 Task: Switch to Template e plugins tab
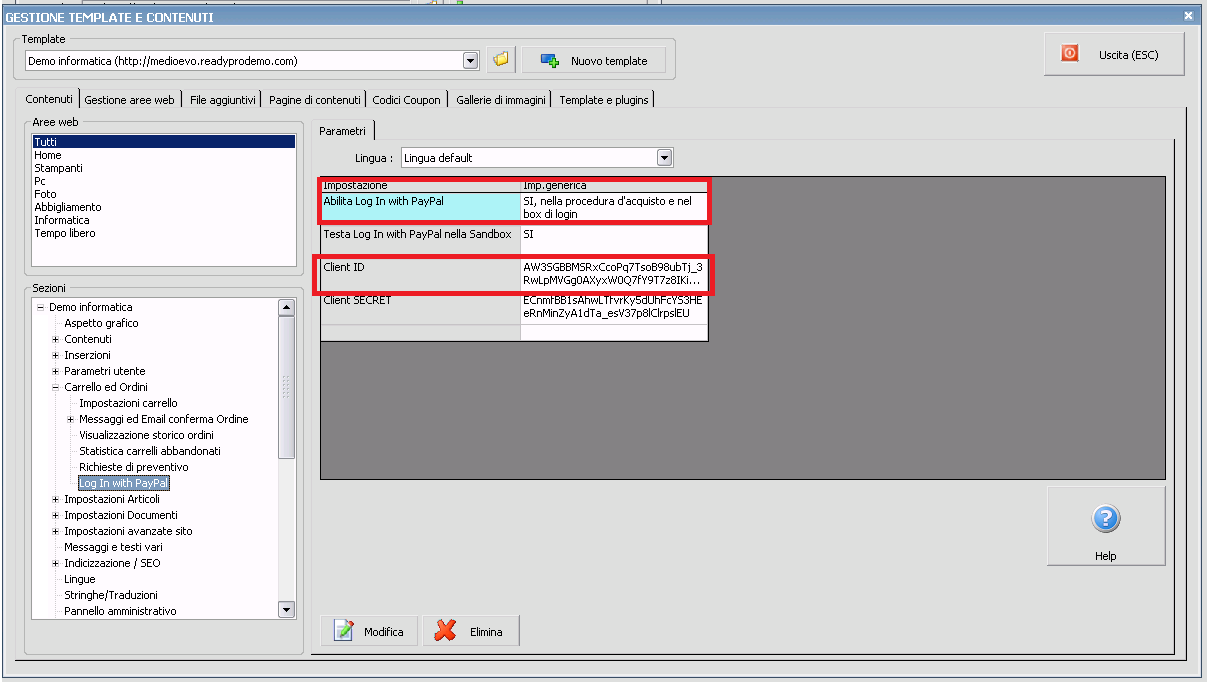[x=604, y=100]
